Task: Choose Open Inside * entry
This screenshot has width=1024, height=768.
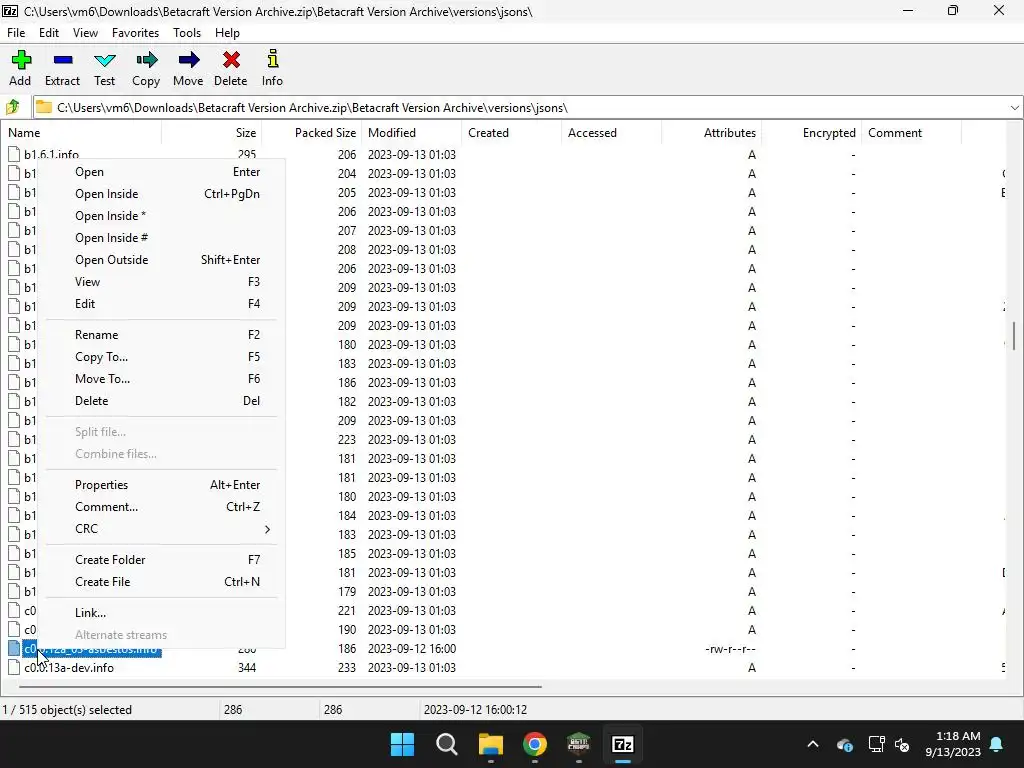Action: tap(161, 216)
